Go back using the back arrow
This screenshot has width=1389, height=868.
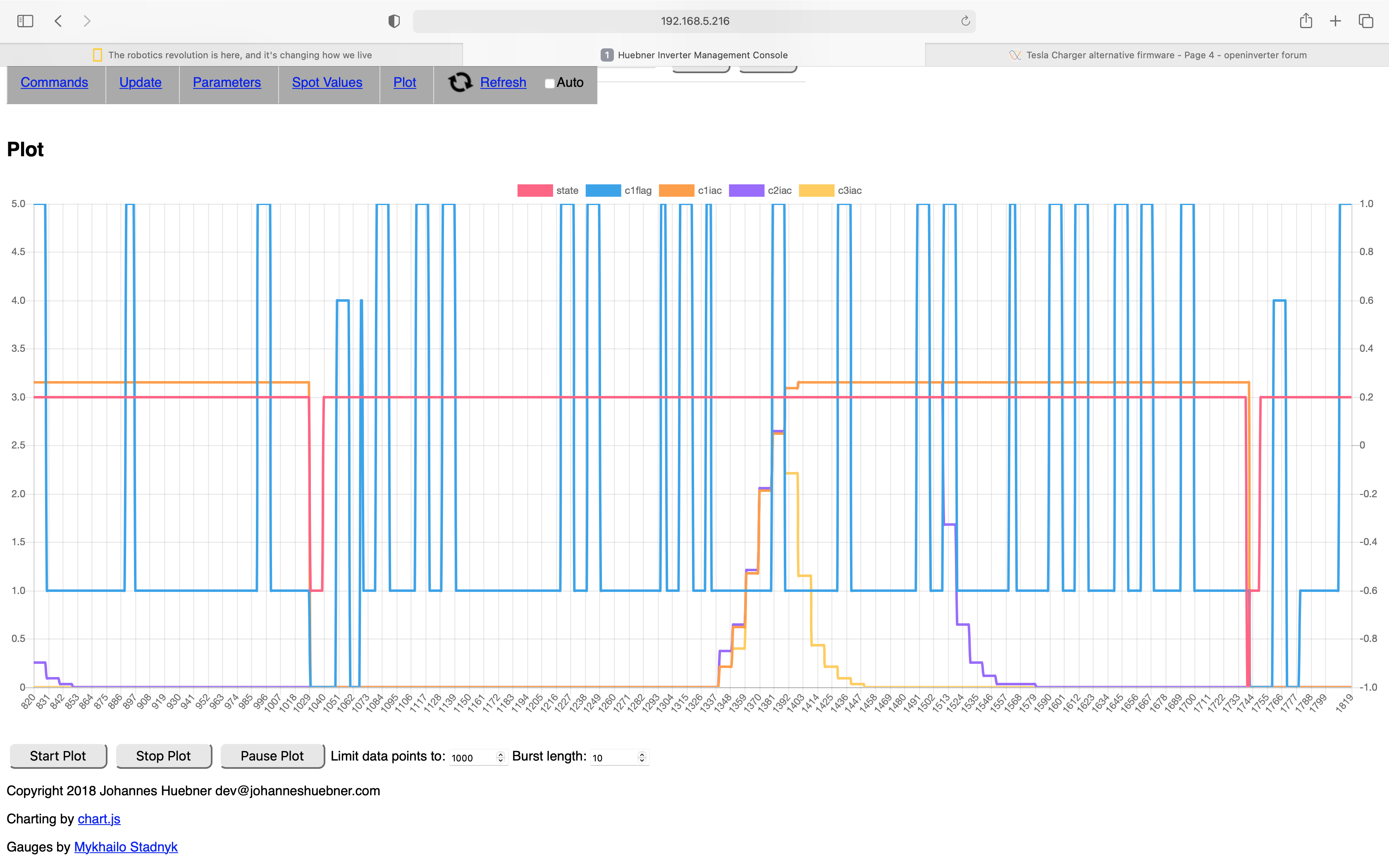tap(59, 21)
